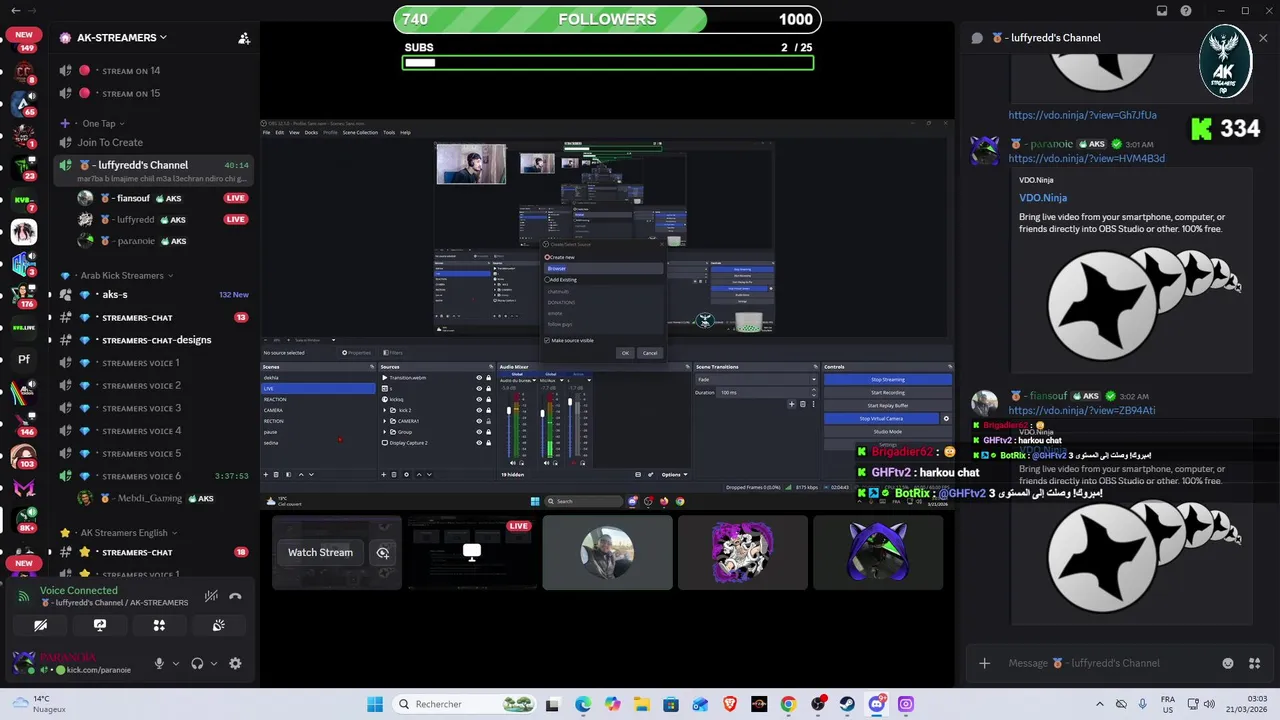This screenshot has width=1280, height=720.
Task: Open luffyredd's Channel in the channel list
Action: pyautogui.click(x=154, y=171)
